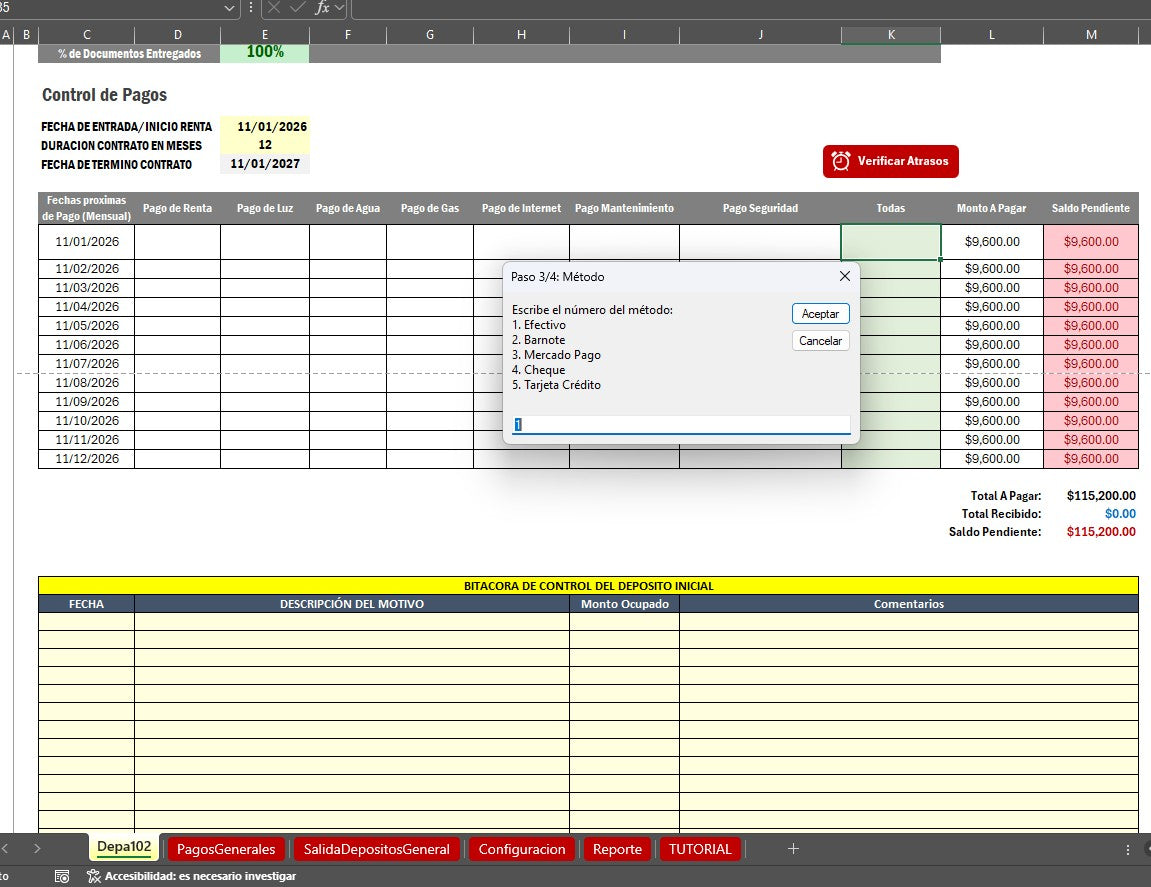This screenshot has width=1151, height=887.
Task: Select the highlighted Todas cell
Action: [x=890, y=241]
